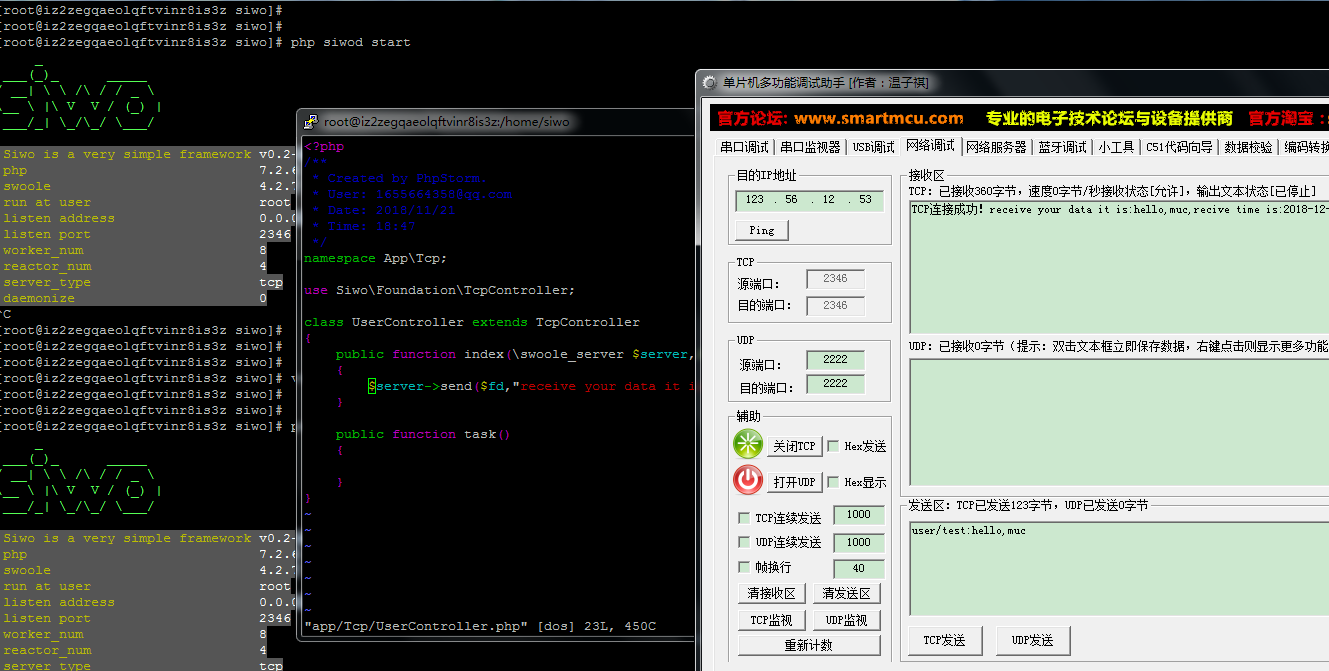This screenshot has width=1329, height=671.
Task: Click the 关闭TCP button
Action: [794, 446]
